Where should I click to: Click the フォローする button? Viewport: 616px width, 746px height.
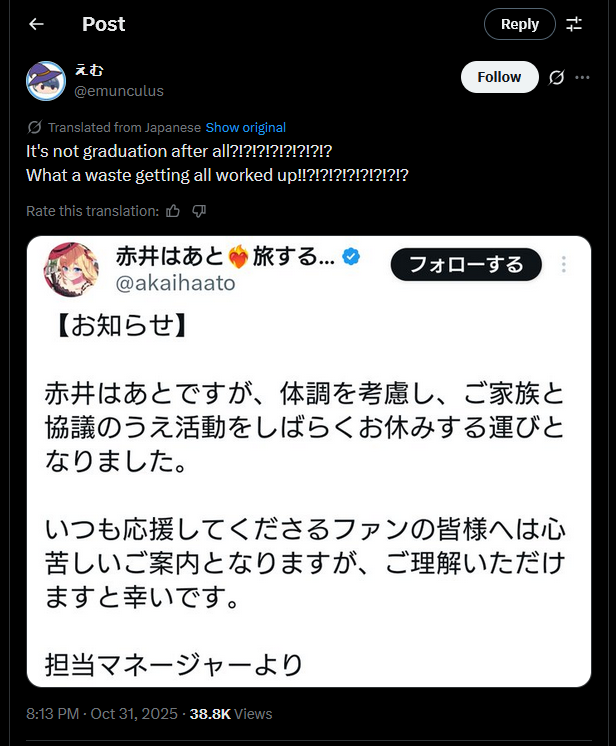tap(466, 264)
